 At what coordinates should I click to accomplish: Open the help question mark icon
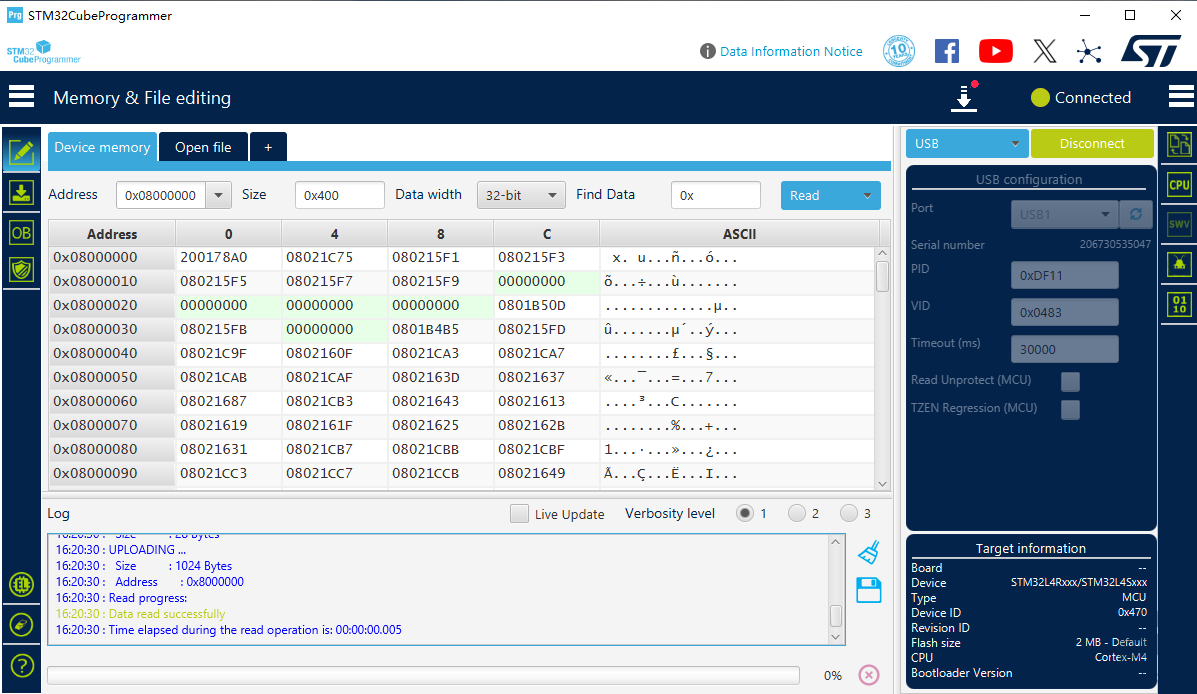click(x=21, y=665)
